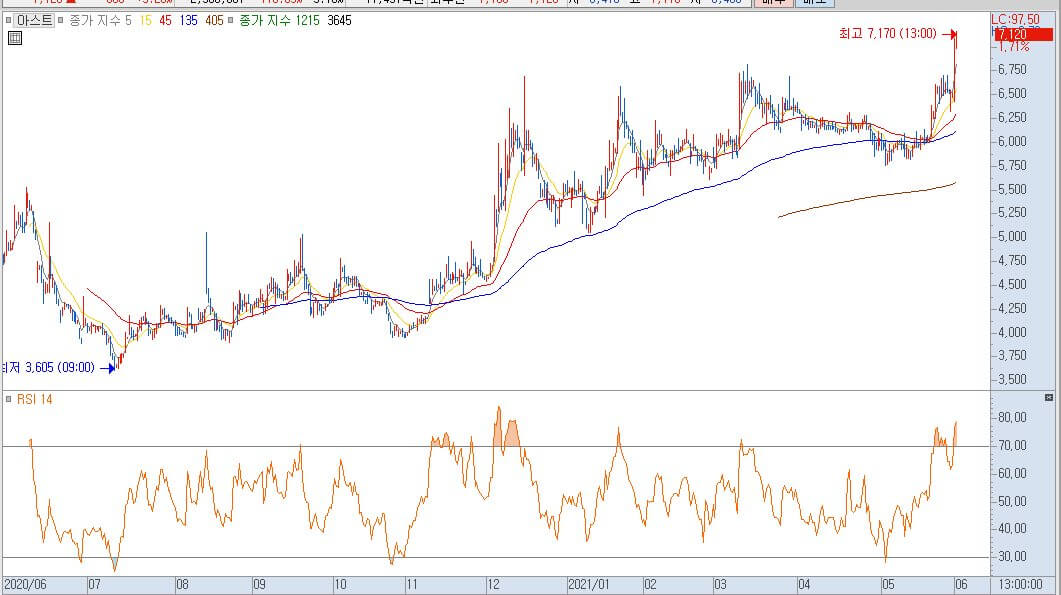Click the 06 month marker at axis end

(961, 584)
